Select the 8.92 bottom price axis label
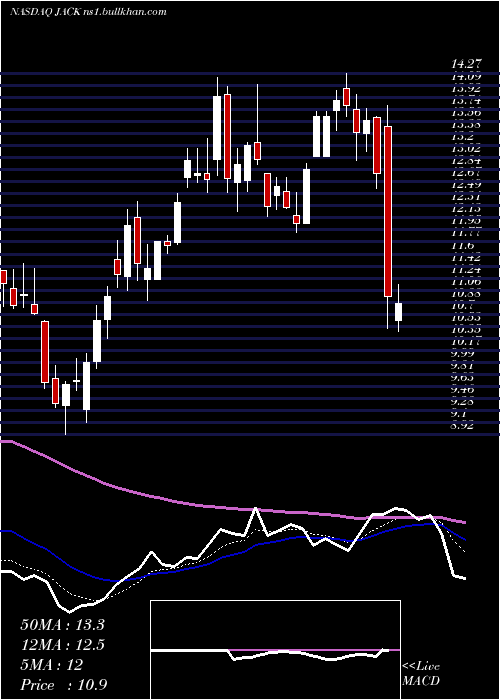This screenshot has height=700, width=500. coord(462,425)
